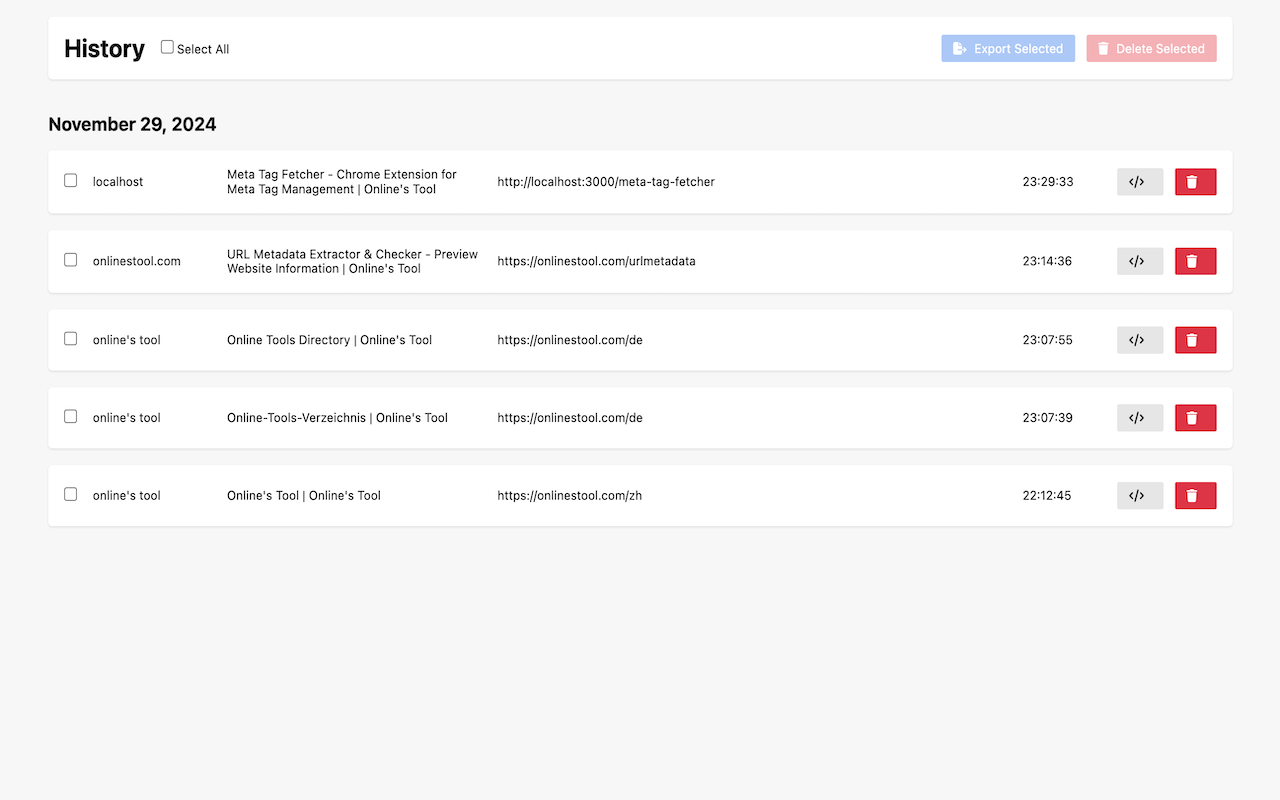1280x800 pixels.
Task: Select the checkbox on the 23:07:55 entry
Action: [70, 338]
